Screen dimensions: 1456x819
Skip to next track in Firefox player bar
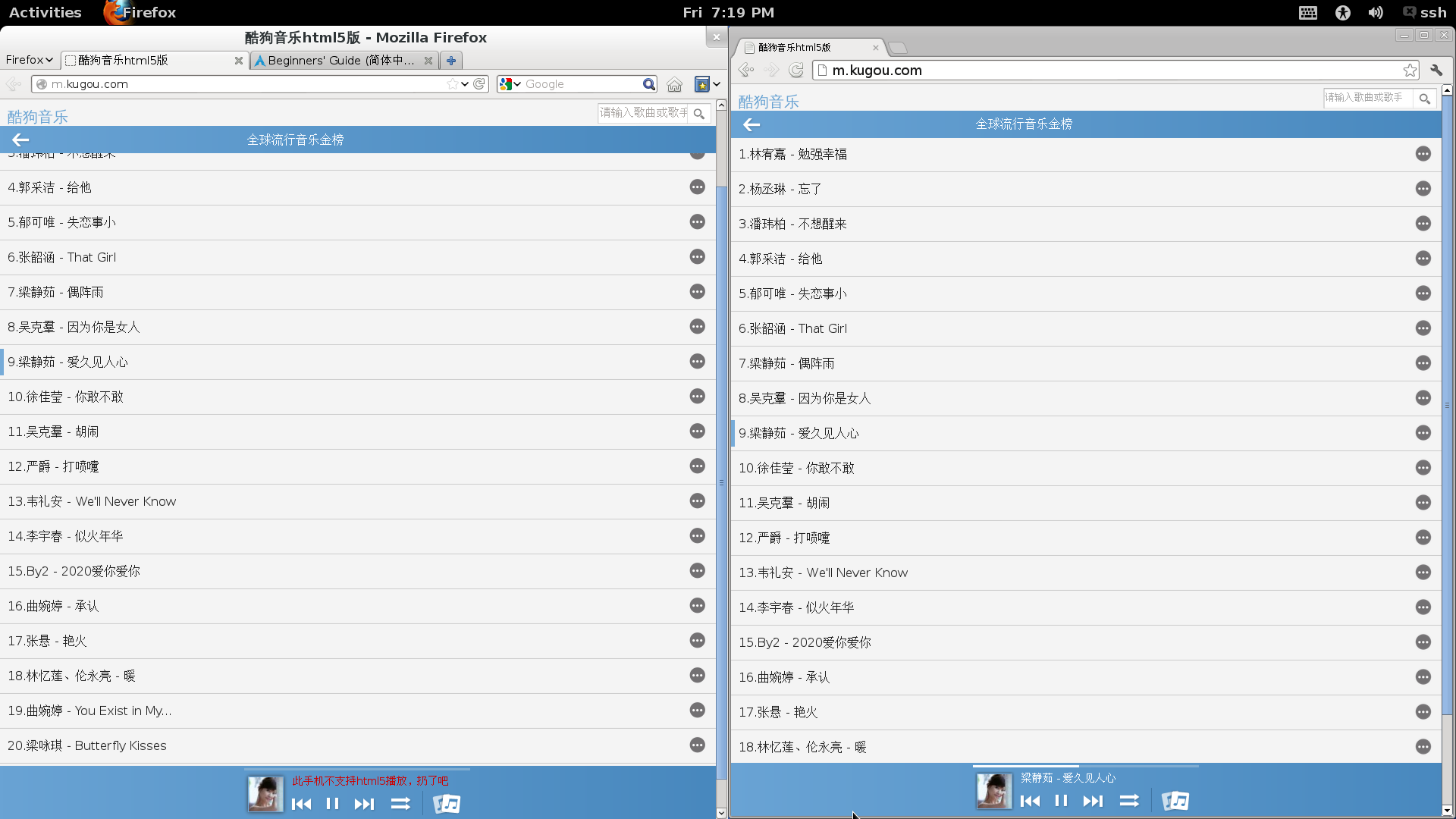pyautogui.click(x=364, y=804)
